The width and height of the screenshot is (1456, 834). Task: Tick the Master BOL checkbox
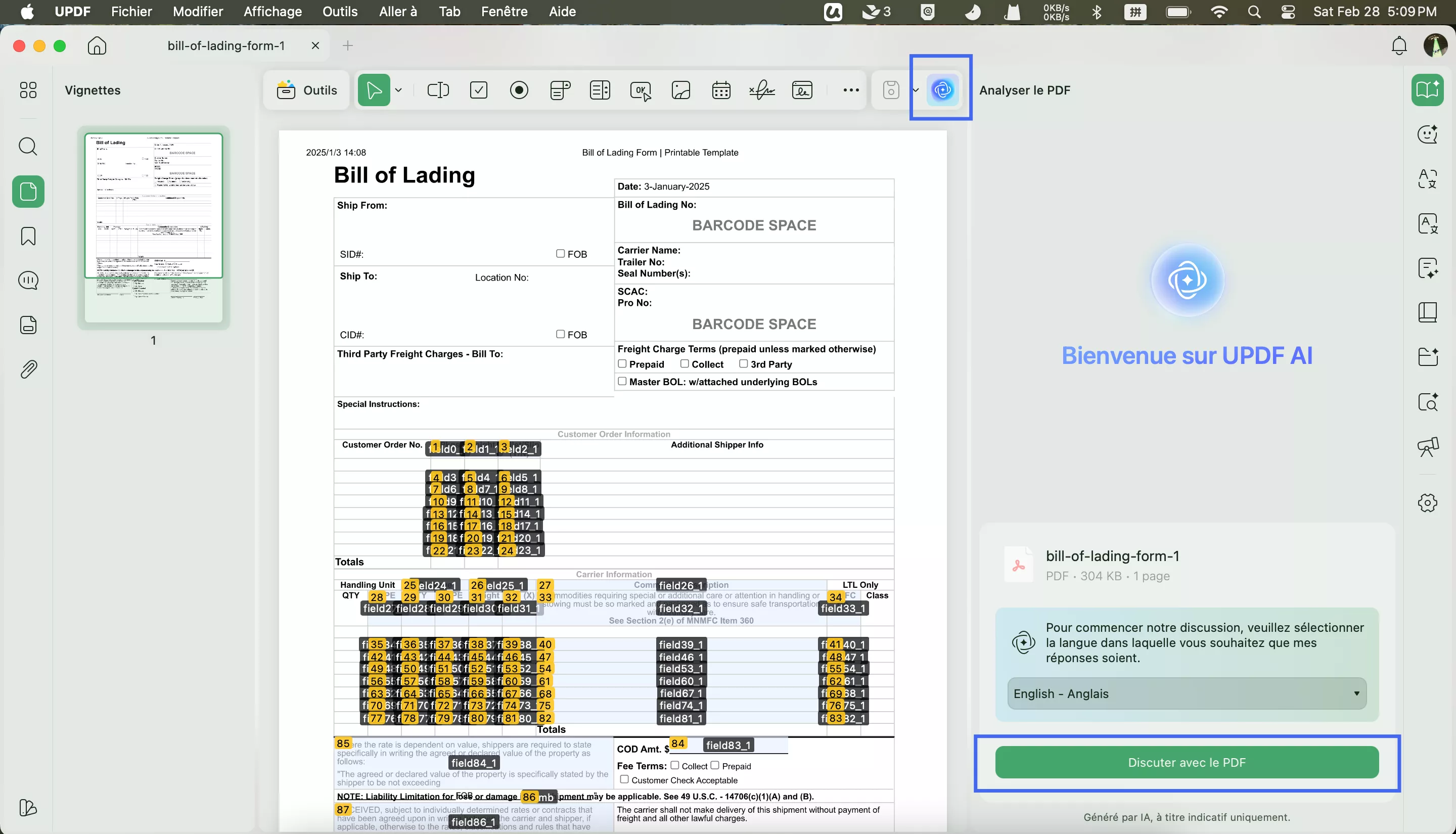coord(622,381)
